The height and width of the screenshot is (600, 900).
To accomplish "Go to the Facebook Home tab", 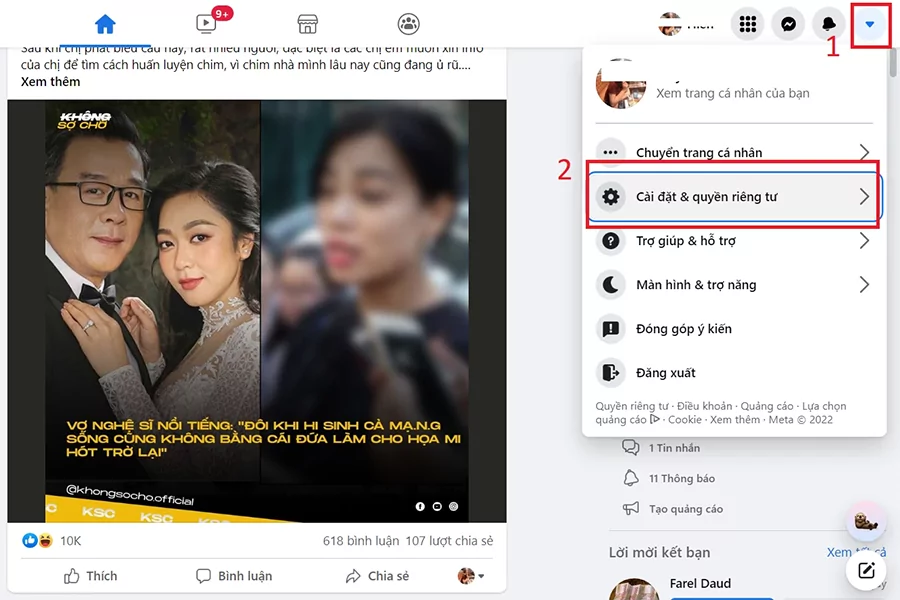I will point(105,24).
